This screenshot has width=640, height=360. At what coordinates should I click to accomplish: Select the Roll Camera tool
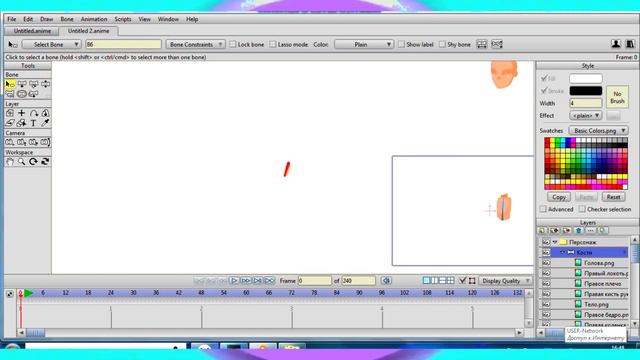point(33,142)
